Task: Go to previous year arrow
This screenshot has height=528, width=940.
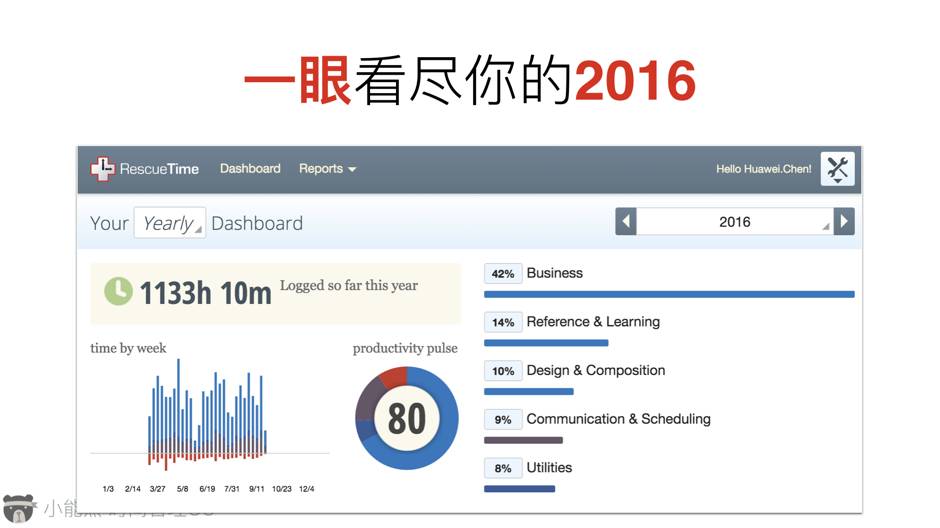Action: [x=626, y=222]
